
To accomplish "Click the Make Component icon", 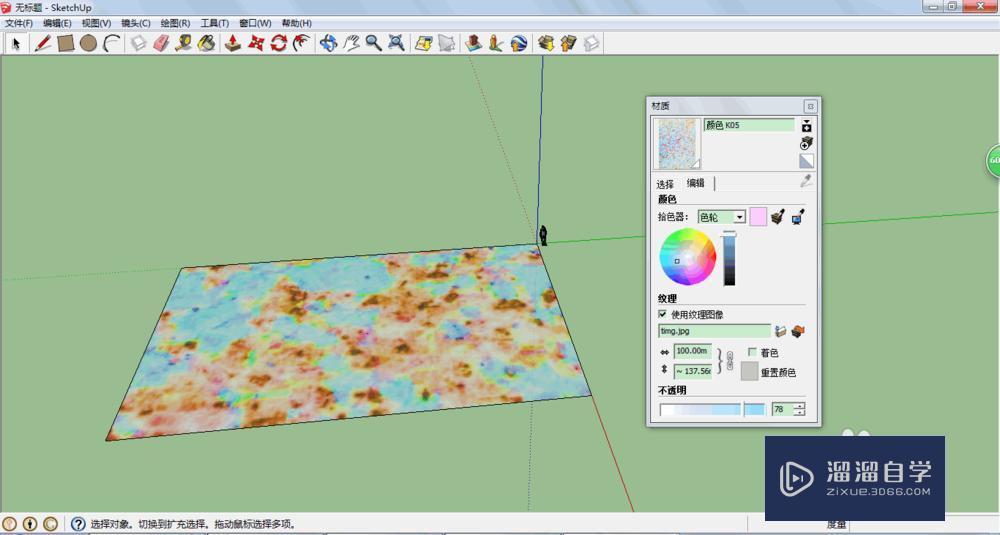I will (138, 43).
